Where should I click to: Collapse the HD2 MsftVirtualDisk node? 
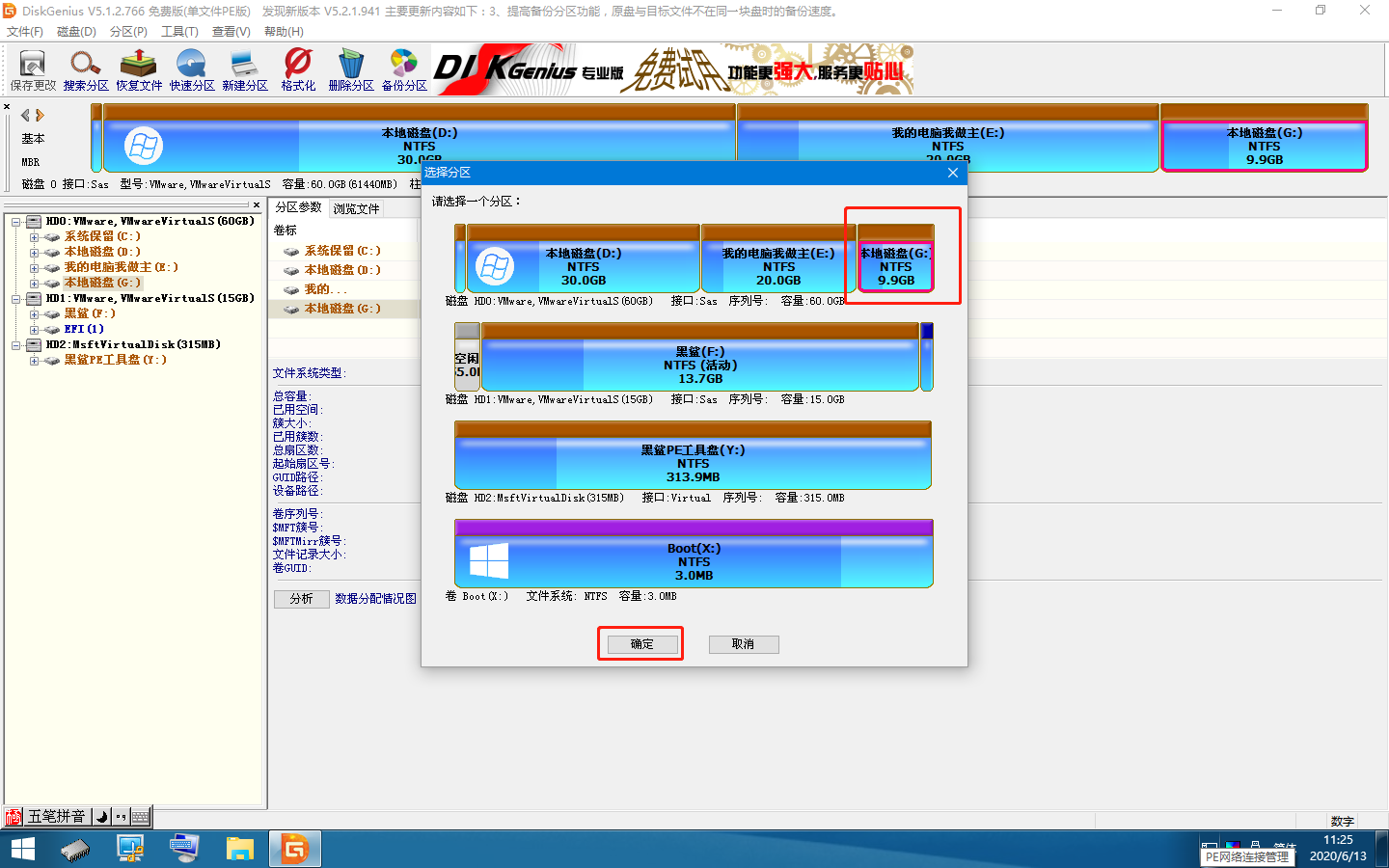pyautogui.click(x=15, y=345)
